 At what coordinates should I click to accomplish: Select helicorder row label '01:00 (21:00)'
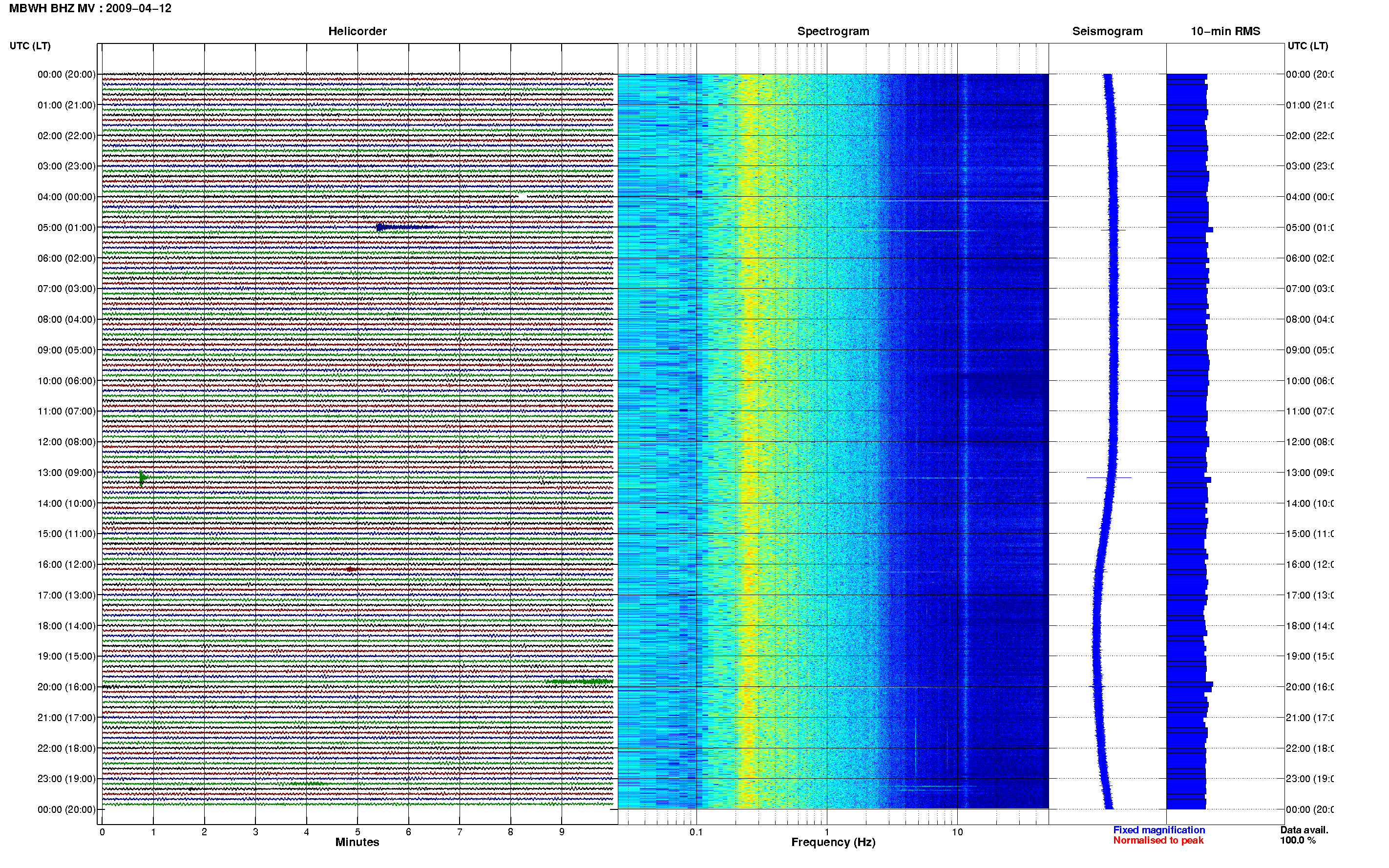tap(66, 105)
